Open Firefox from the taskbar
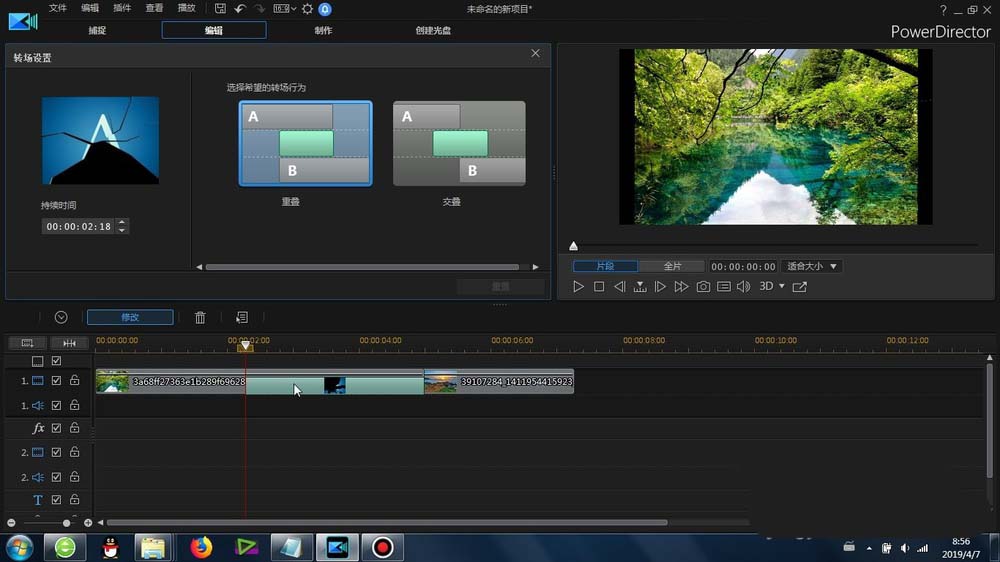The image size is (1000, 562). click(201, 547)
